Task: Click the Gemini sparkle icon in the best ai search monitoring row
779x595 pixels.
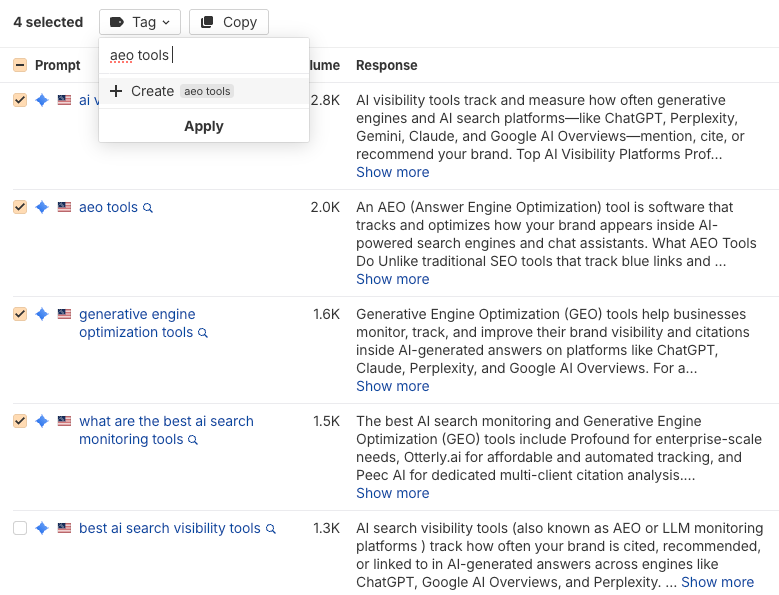Action: pyautogui.click(x=42, y=421)
